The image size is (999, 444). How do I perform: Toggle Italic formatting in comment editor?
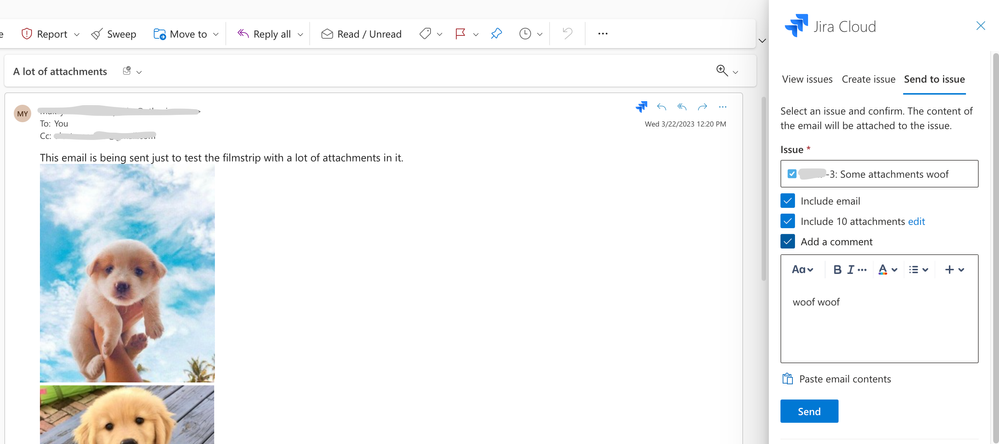850,269
